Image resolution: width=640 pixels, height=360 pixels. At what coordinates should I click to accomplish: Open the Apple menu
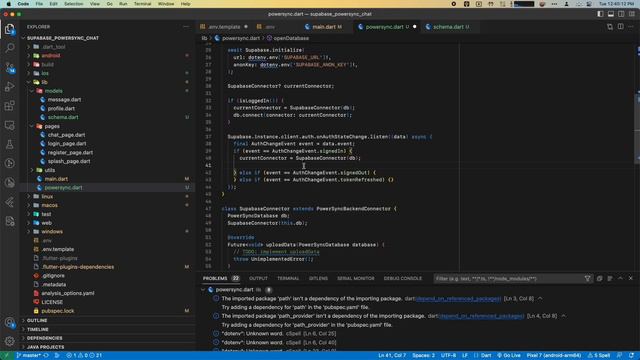tap(9, 4)
